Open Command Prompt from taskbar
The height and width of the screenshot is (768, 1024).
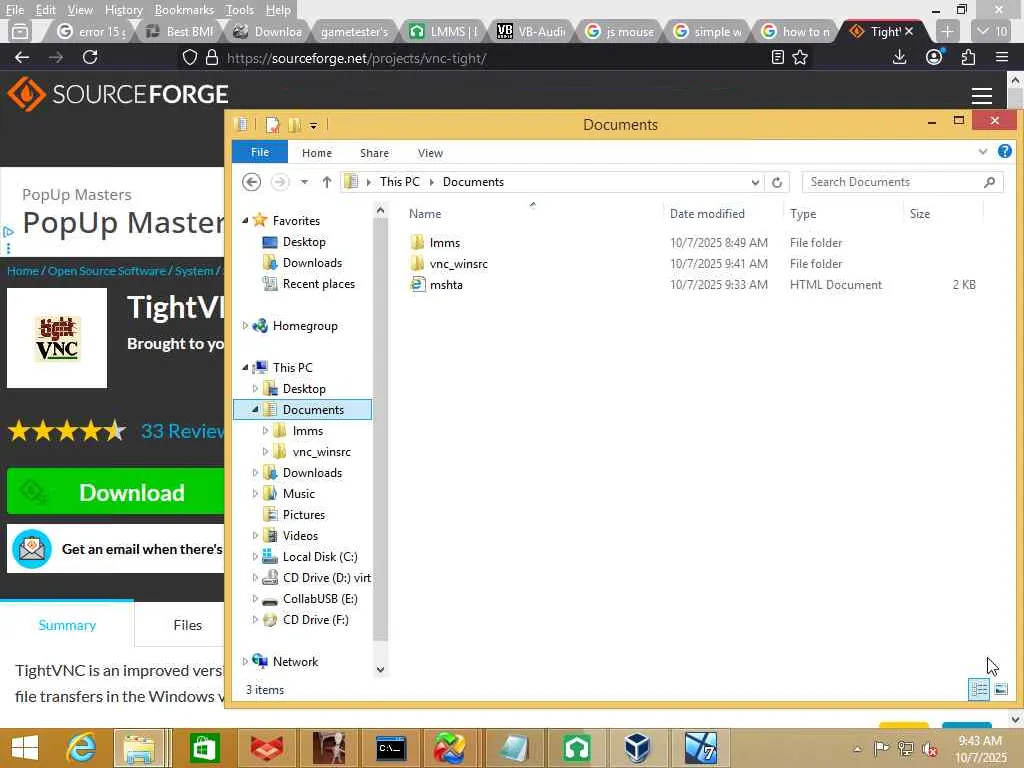point(391,748)
